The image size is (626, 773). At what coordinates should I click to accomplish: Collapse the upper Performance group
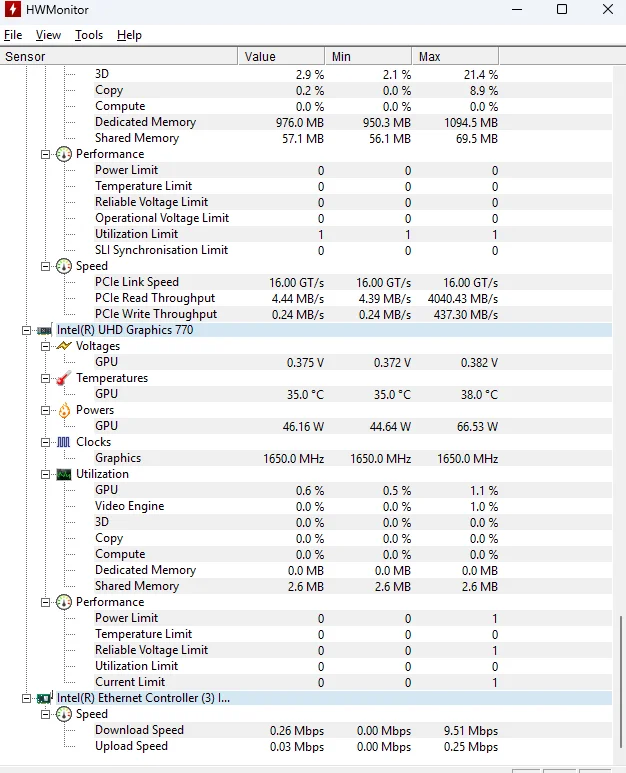pos(45,154)
